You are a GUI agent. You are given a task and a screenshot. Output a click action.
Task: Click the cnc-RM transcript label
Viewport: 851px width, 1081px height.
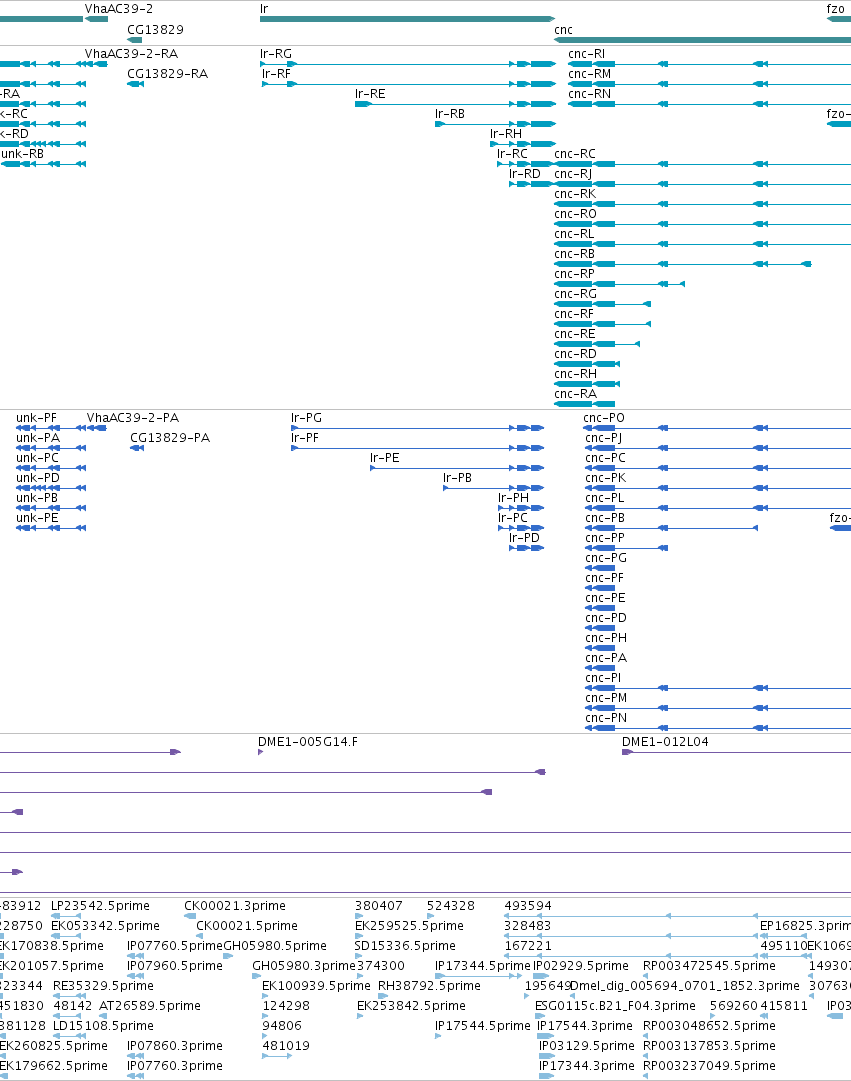[589, 74]
